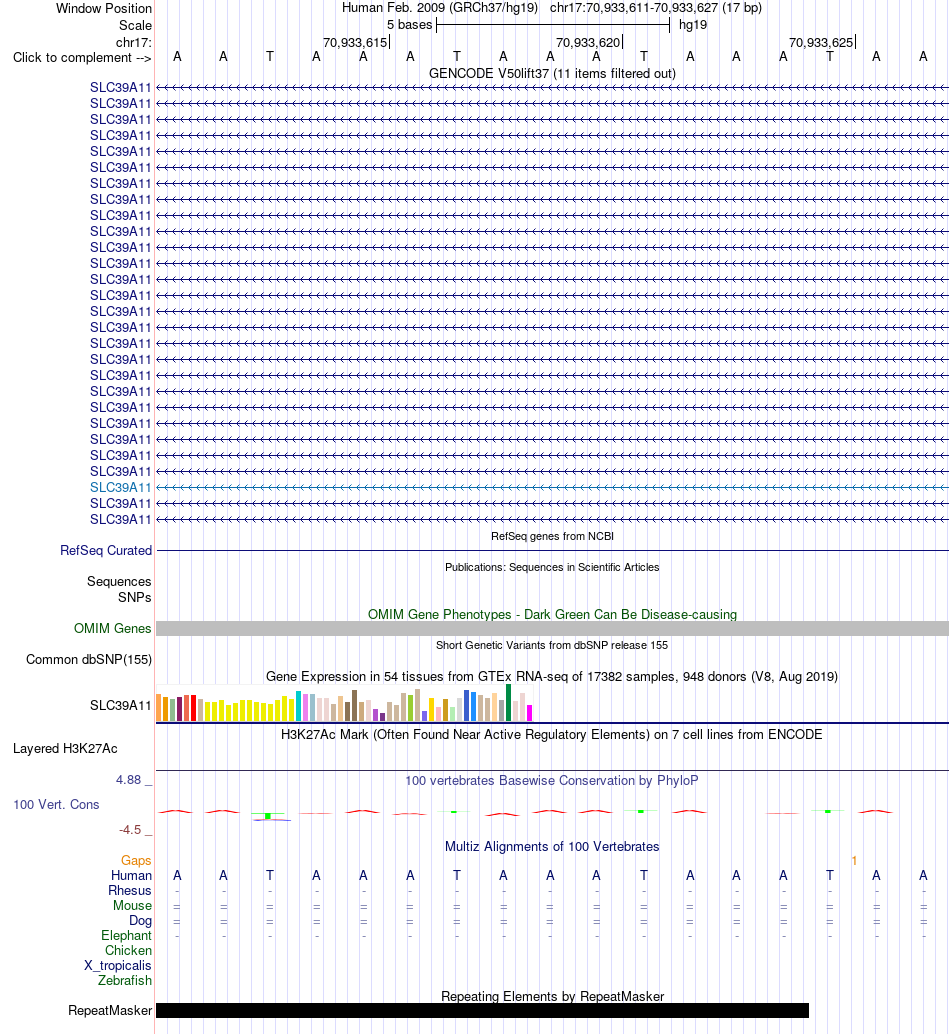Viewport: 950px width, 1034px height.
Task: Click the Window Position label
Action: coord(104,9)
